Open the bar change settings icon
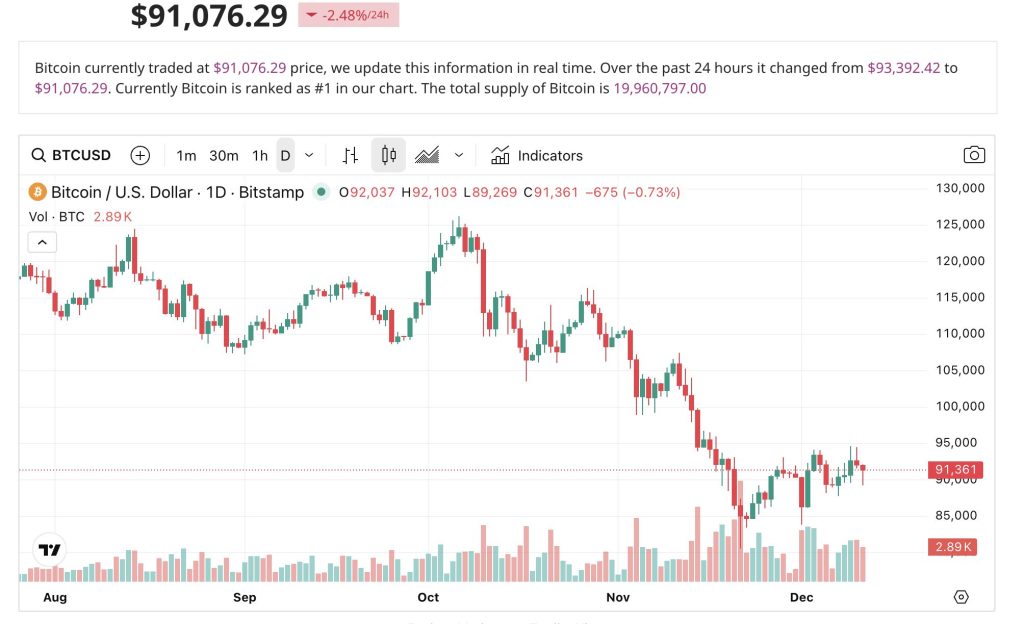Screen dimensions: 1024x624 tap(349, 155)
